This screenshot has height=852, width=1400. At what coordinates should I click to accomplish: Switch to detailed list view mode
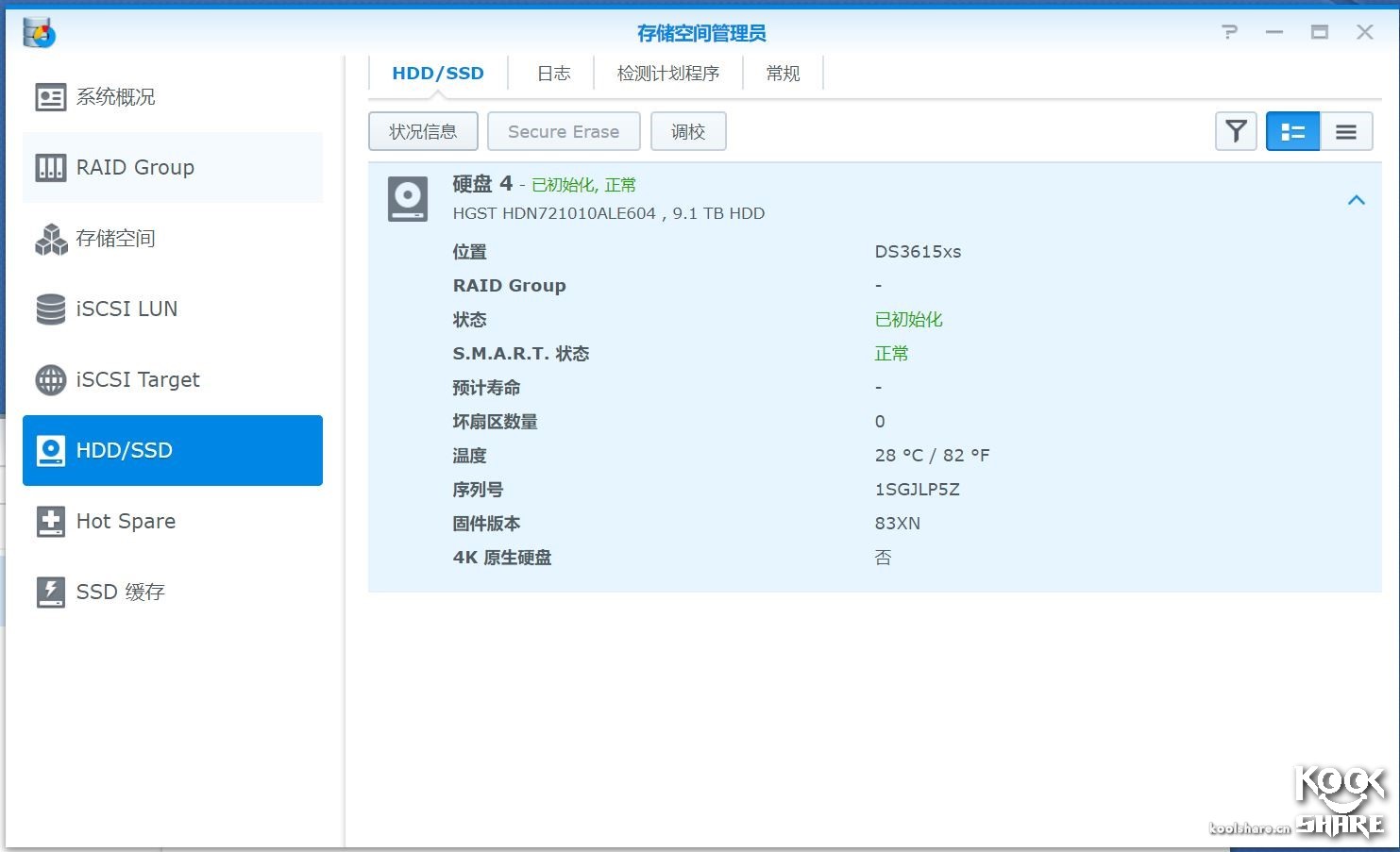point(1292,131)
